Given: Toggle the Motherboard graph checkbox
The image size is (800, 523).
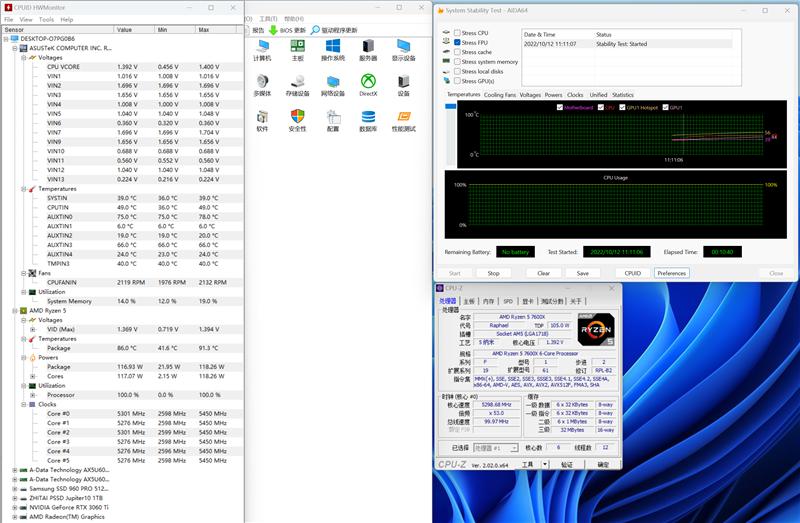Looking at the screenshot, I should [x=560, y=107].
